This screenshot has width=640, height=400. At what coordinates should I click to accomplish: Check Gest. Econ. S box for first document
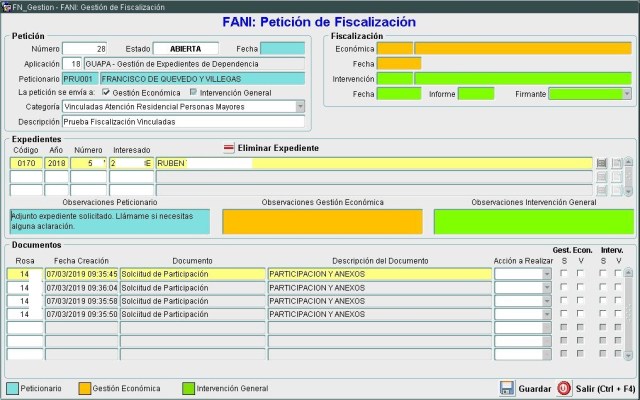(564, 274)
